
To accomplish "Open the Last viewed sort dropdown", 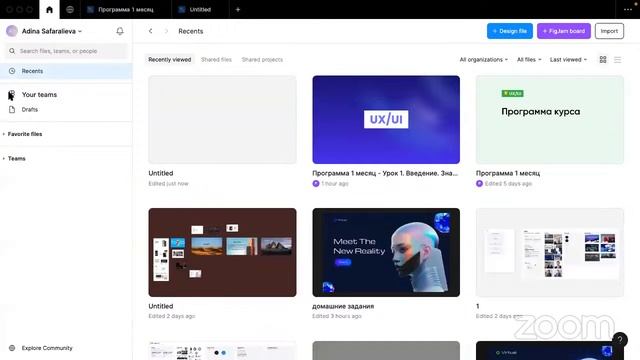I will coord(568,60).
